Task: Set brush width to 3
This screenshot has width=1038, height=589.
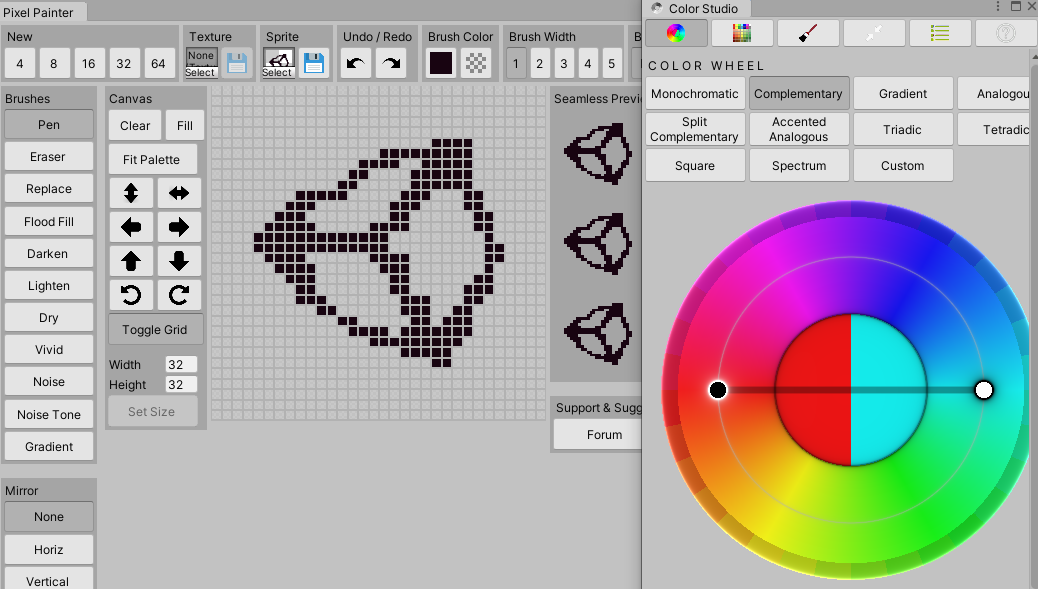Action: [x=564, y=64]
